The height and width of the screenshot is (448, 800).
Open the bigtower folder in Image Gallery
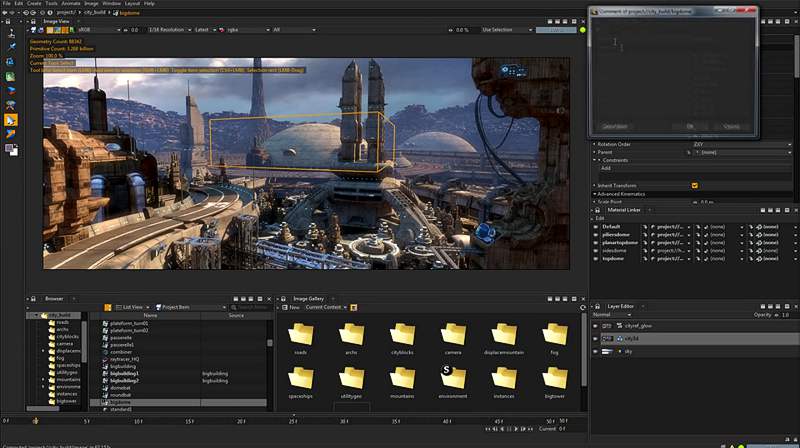pos(554,378)
